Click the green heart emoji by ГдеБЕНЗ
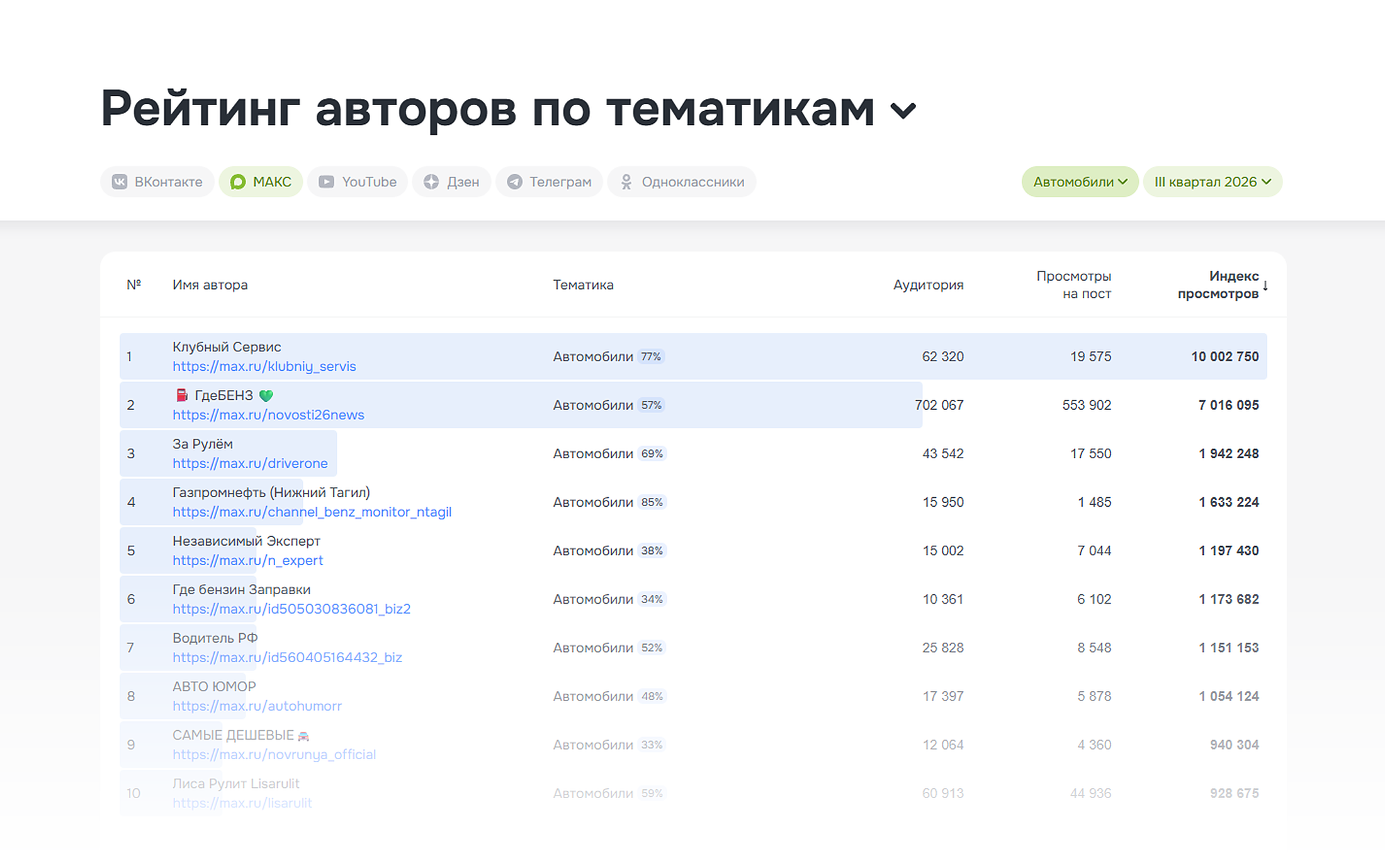The width and height of the screenshot is (1385, 868). [266, 396]
